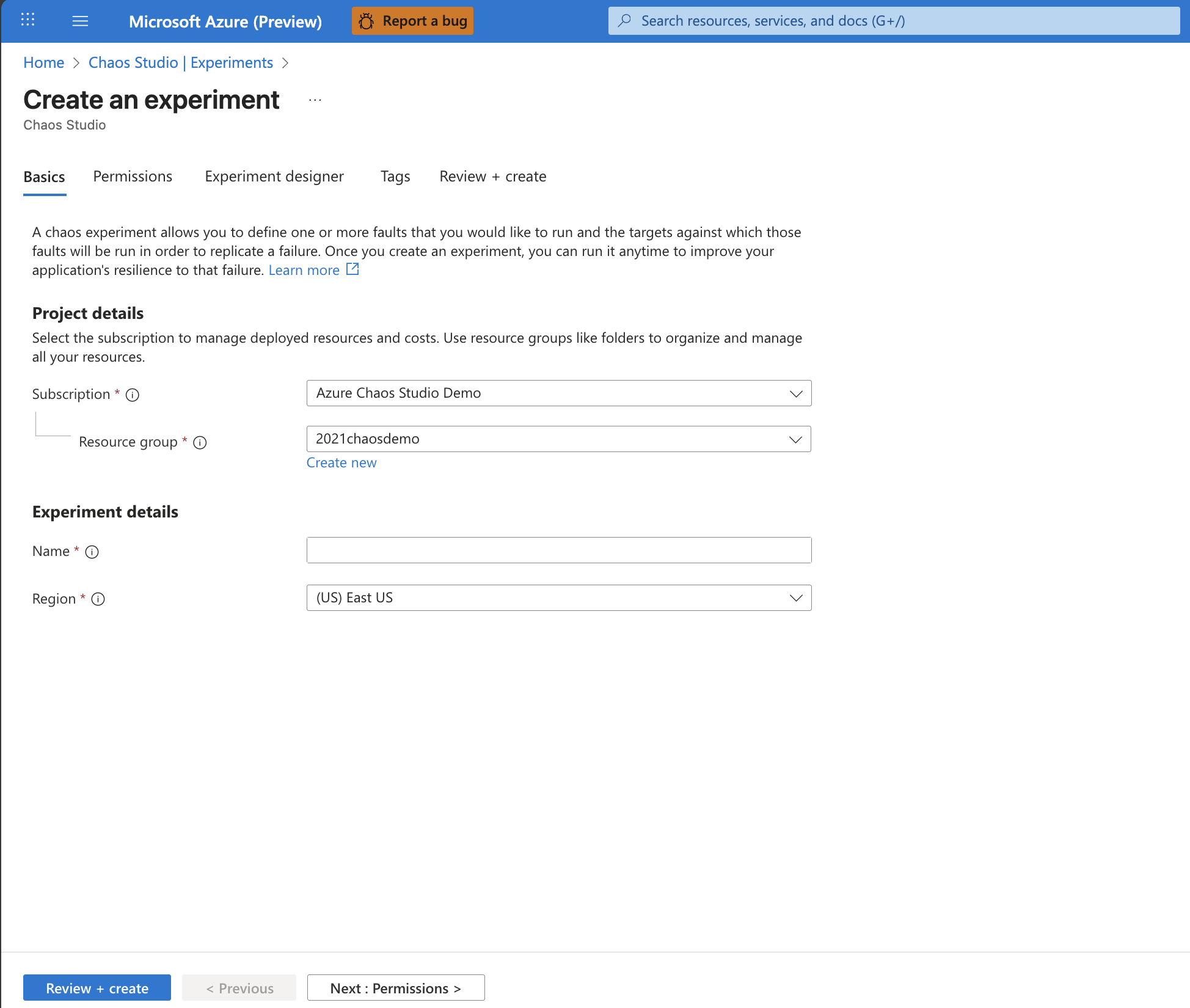This screenshot has height=1008, width=1190.
Task: Switch to the Experiment designer tab
Action: pyautogui.click(x=274, y=177)
